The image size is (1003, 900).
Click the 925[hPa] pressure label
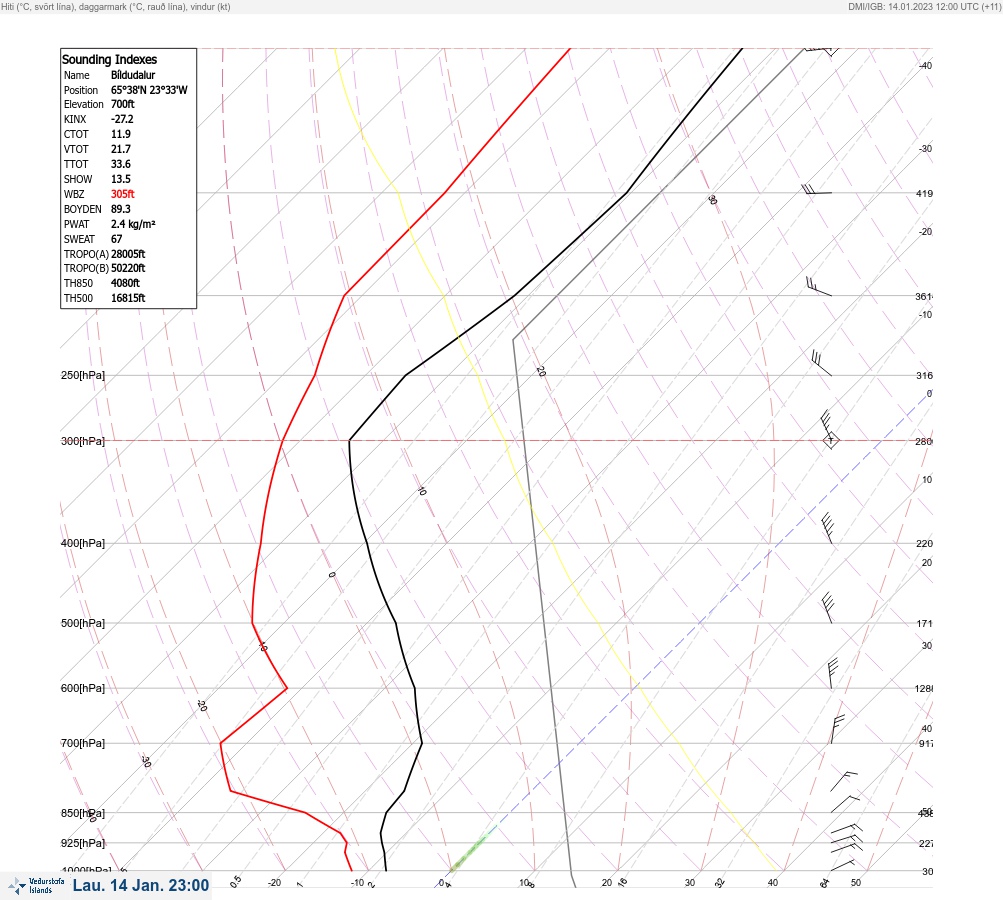[83, 843]
